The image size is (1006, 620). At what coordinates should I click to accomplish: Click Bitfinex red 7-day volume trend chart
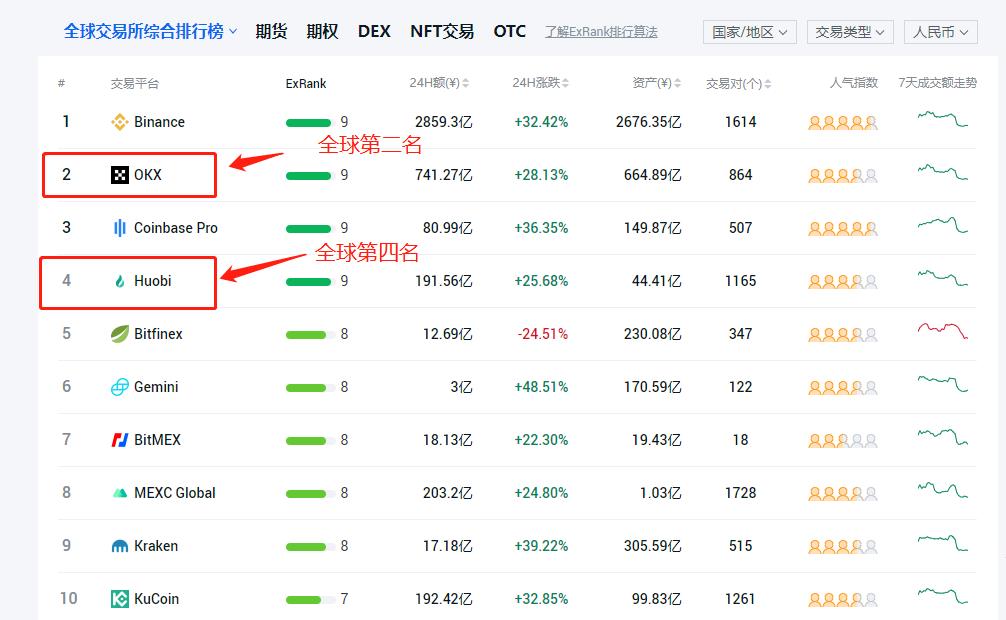[942, 331]
